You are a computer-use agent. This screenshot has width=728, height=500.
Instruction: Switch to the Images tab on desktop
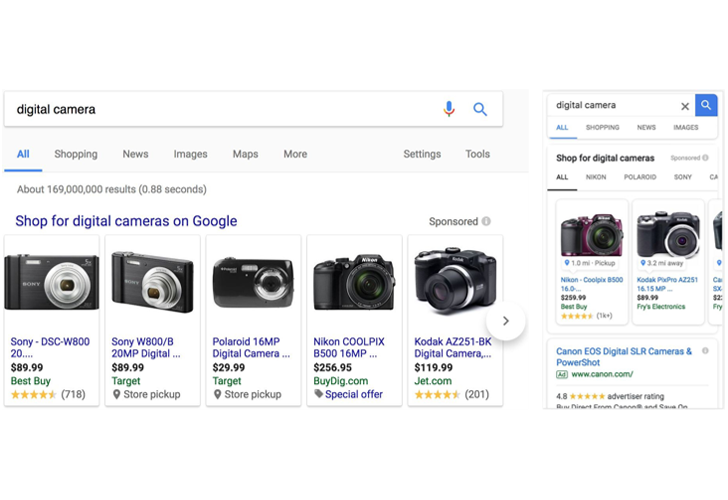190,154
